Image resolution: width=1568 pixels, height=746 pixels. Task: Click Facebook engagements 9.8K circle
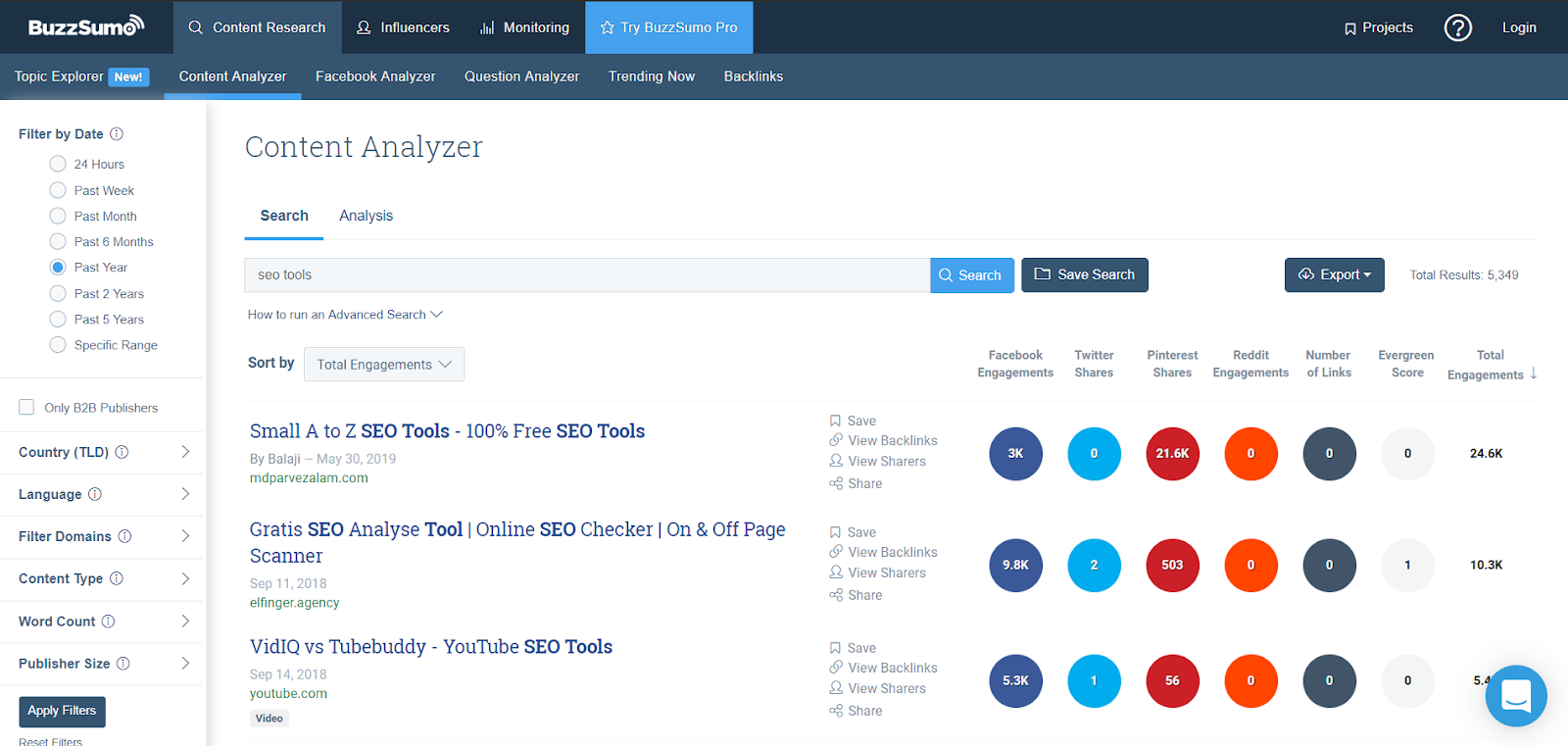coord(1015,566)
